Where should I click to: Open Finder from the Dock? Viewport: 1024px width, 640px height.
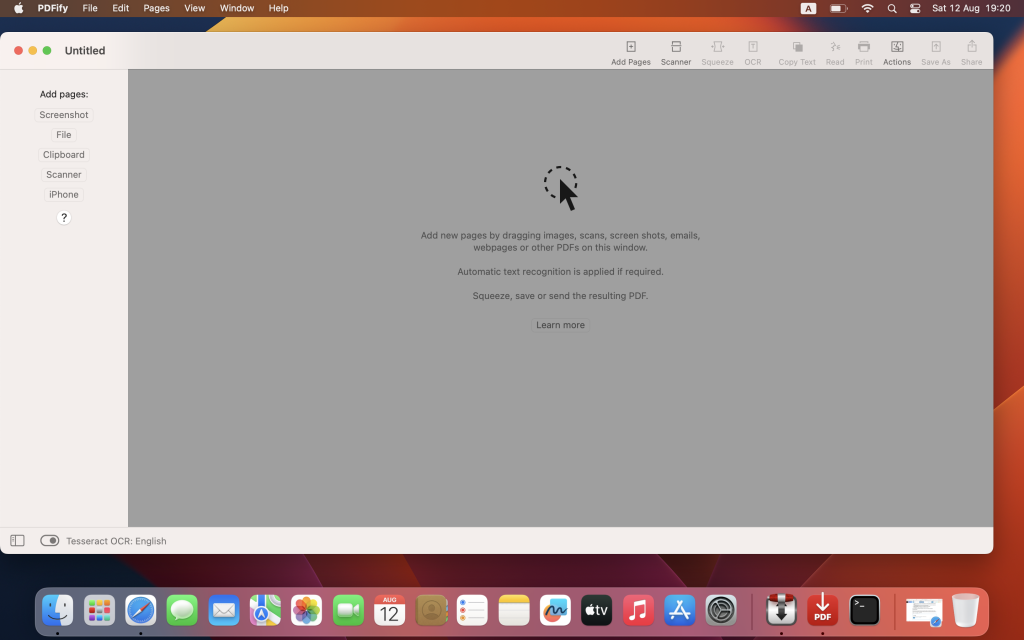[57, 610]
